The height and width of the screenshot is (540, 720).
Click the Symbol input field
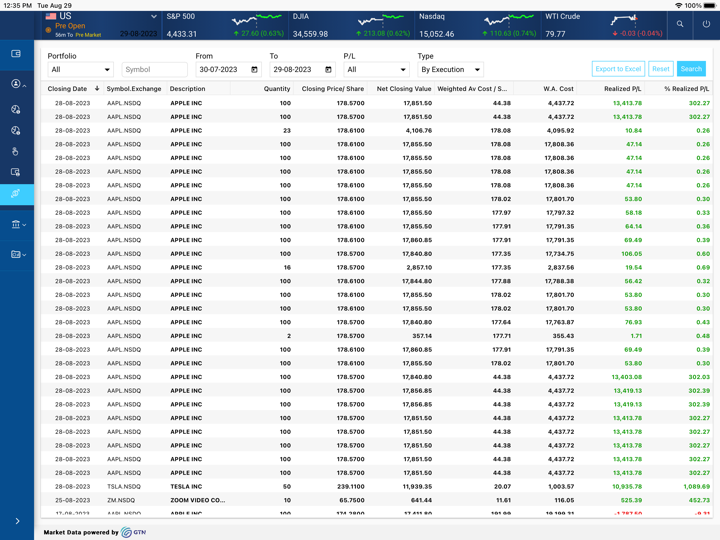tap(154, 70)
